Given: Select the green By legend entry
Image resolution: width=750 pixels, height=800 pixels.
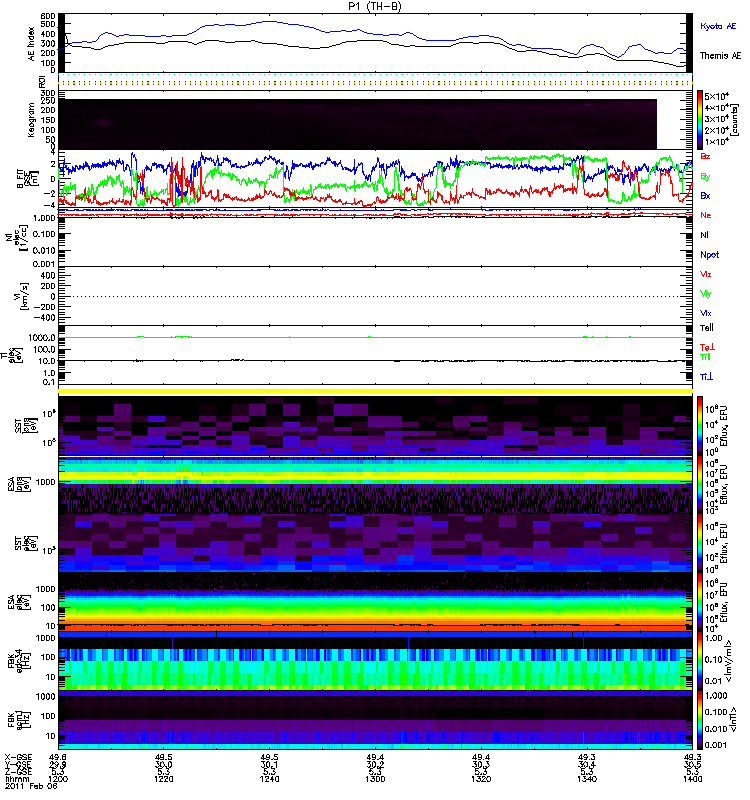Looking at the screenshot, I should point(706,176).
